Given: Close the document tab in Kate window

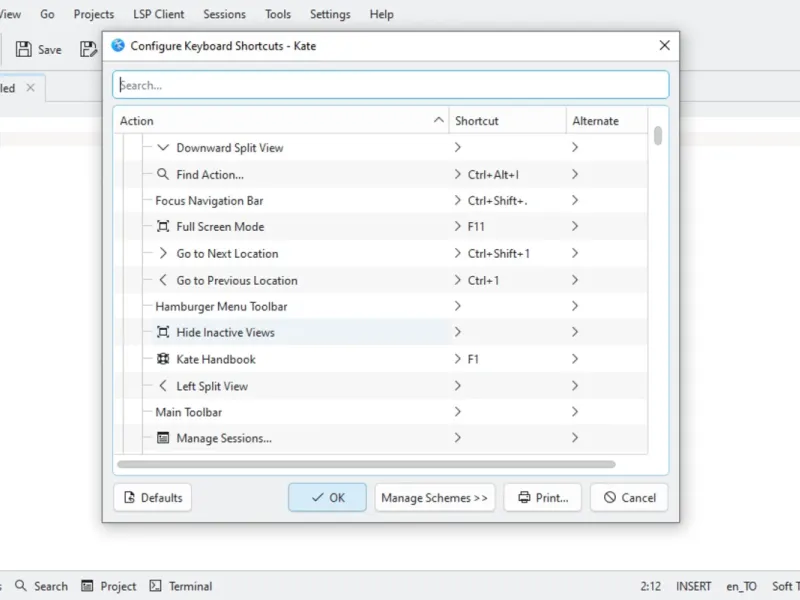Looking at the screenshot, I should click(31, 88).
